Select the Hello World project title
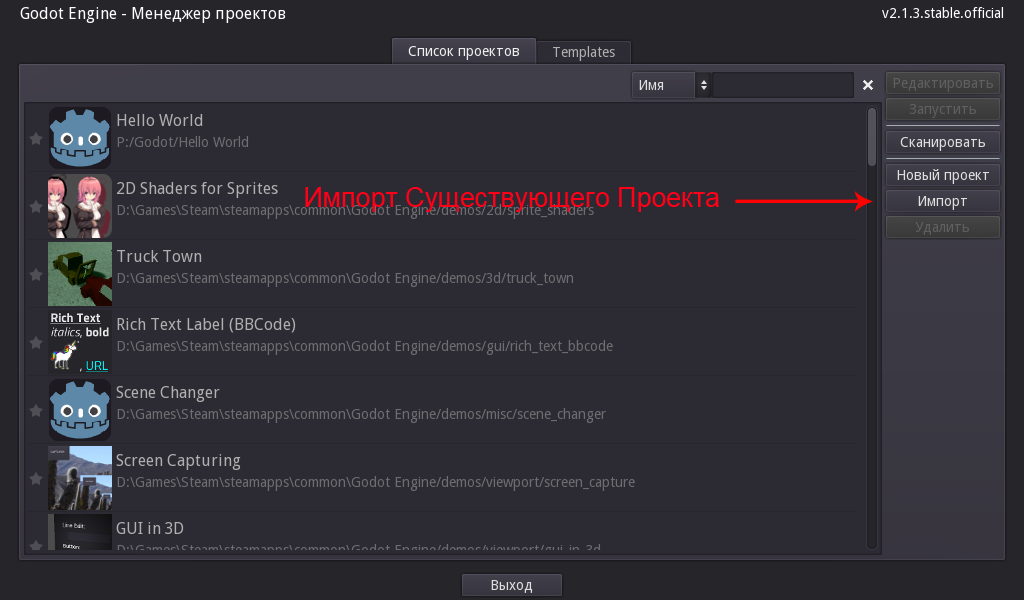 159,120
